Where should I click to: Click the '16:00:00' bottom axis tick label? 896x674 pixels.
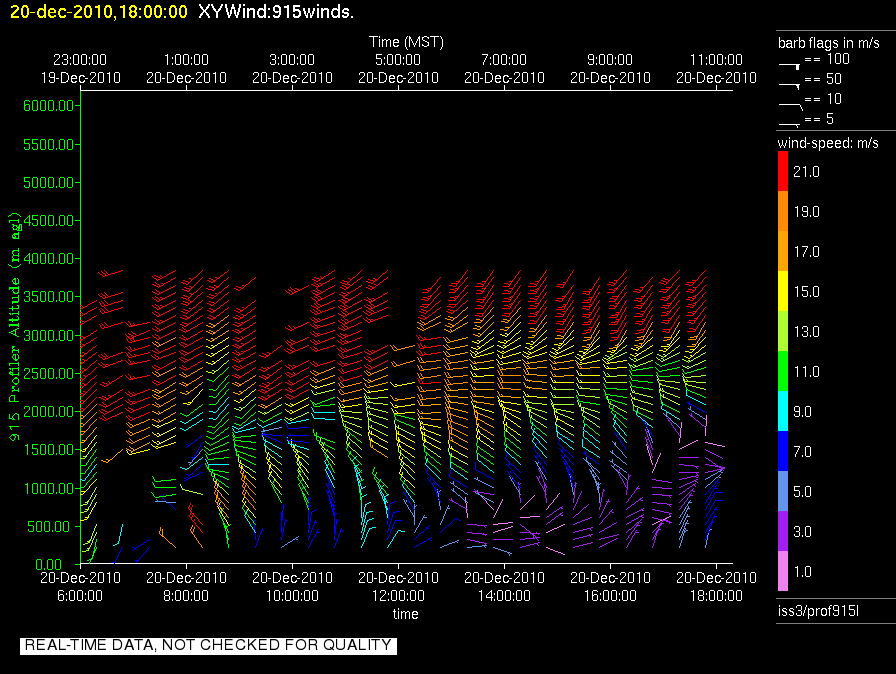[610, 596]
